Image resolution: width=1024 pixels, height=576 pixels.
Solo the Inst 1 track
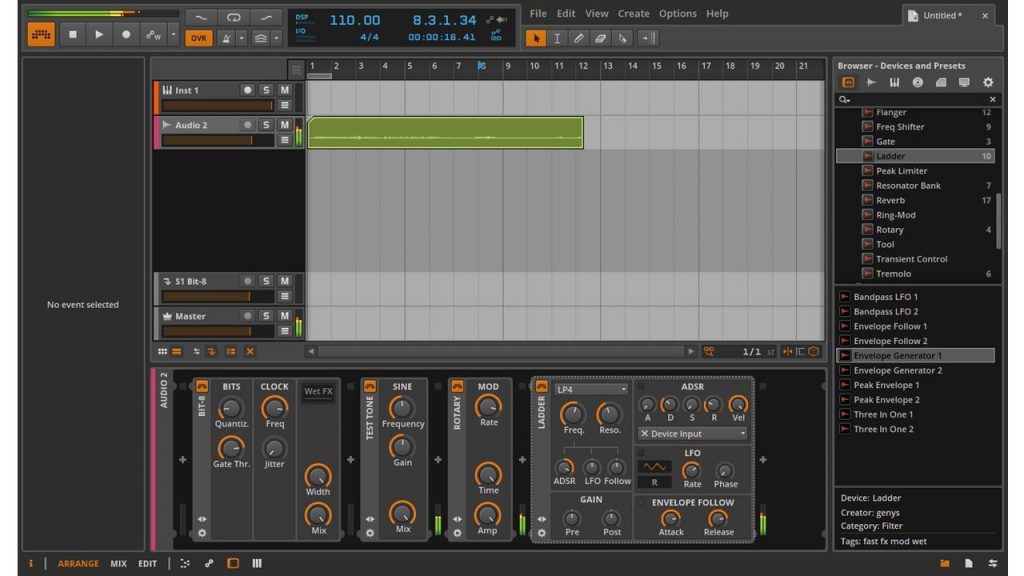266,90
